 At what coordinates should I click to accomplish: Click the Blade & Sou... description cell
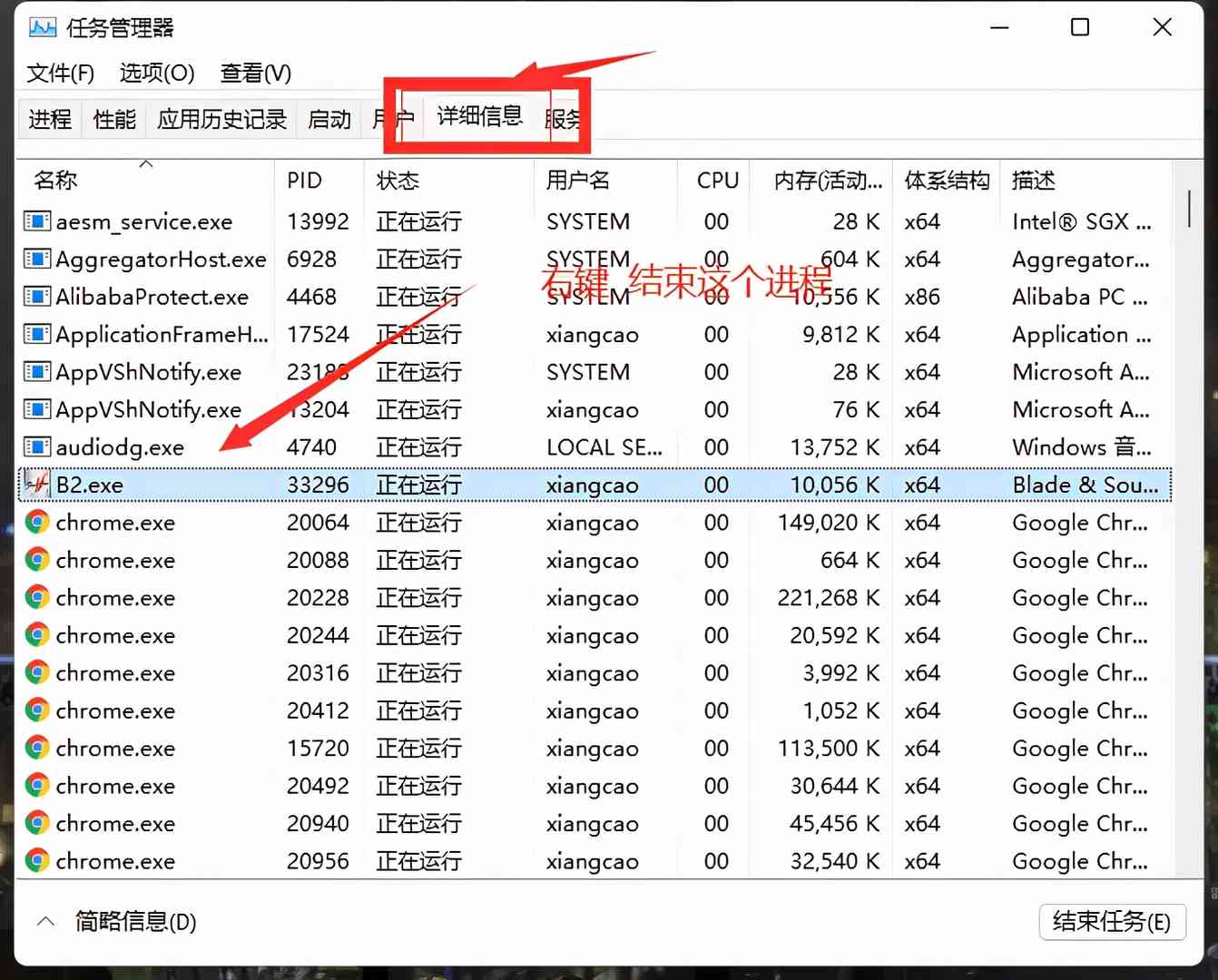click(x=1085, y=485)
